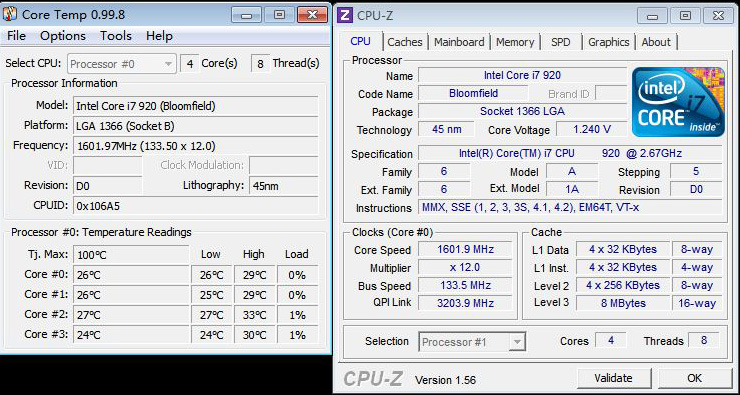Switch to the Caches tab
The image size is (740, 395).
coord(405,42)
